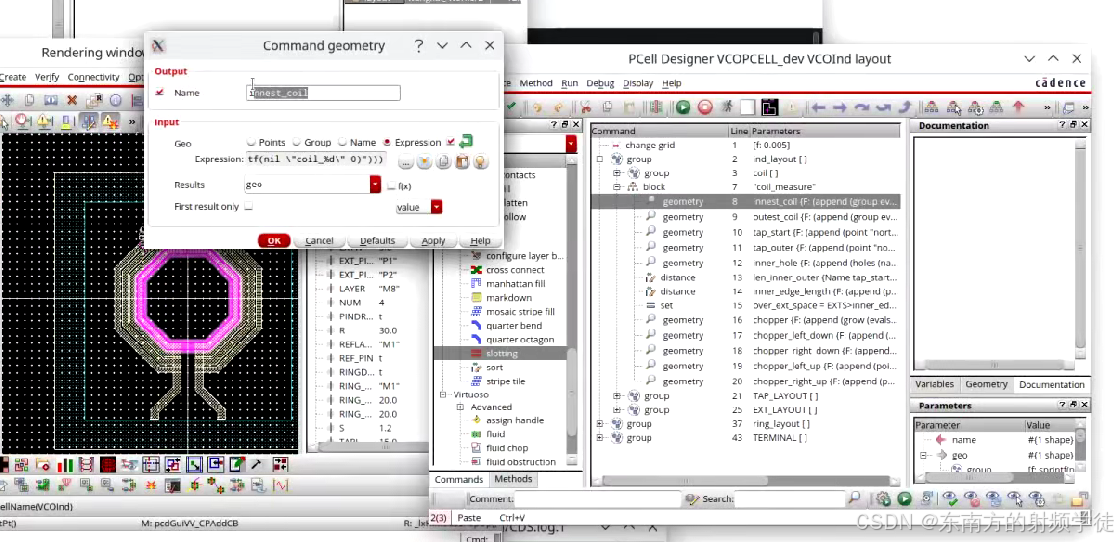The height and width of the screenshot is (542, 1118).
Task: Click the cross connect command in the list
Action: tap(514, 270)
